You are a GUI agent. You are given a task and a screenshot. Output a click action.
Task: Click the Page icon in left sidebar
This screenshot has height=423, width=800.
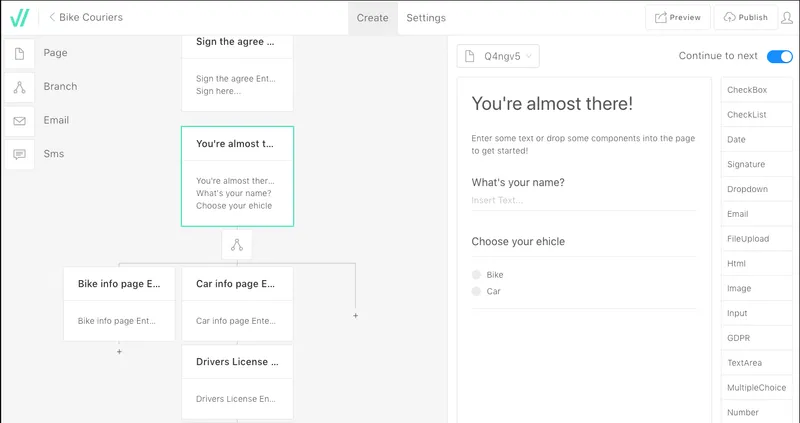[x=19, y=53]
